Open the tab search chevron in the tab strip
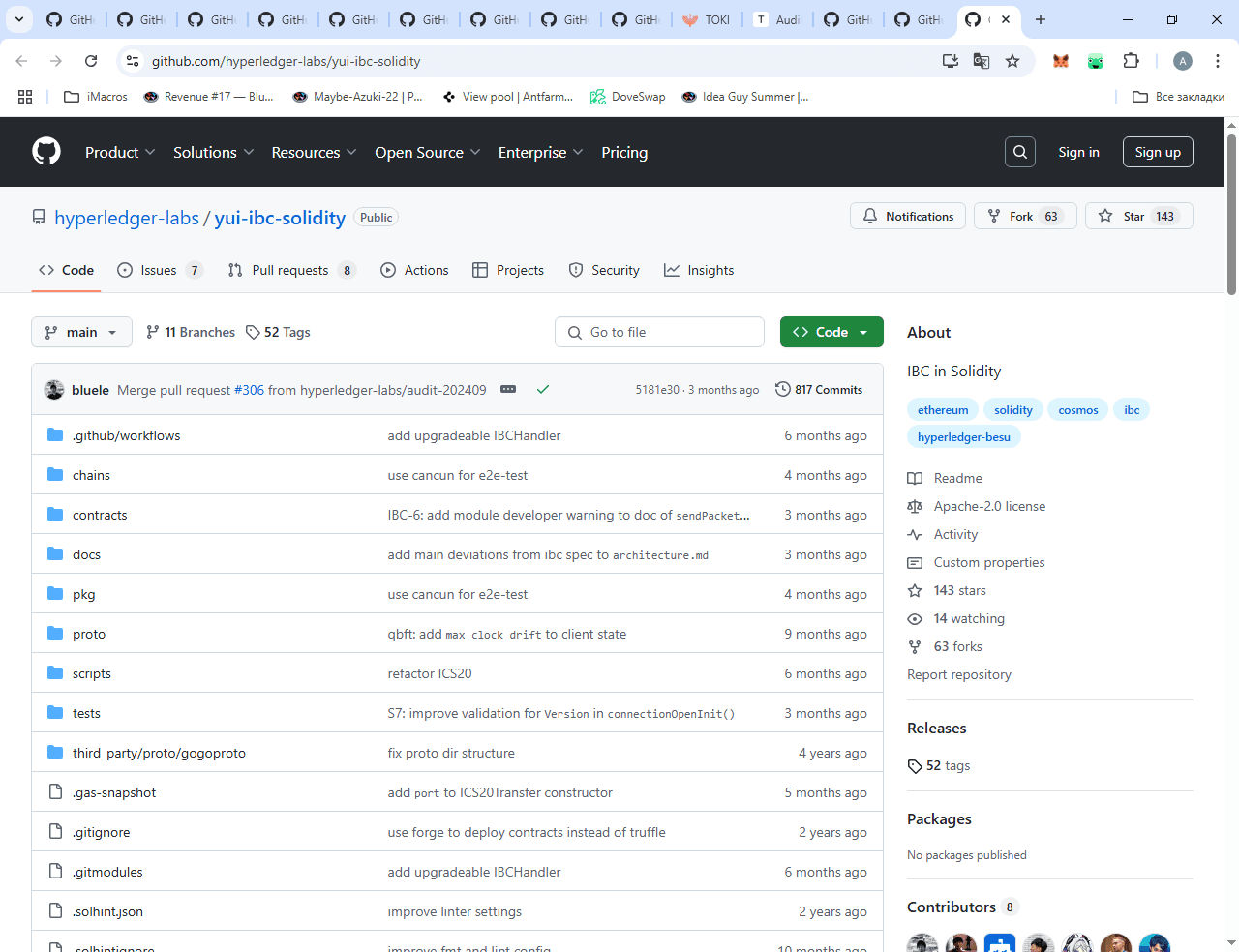This screenshot has width=1239, height=952. click(19, 19)
